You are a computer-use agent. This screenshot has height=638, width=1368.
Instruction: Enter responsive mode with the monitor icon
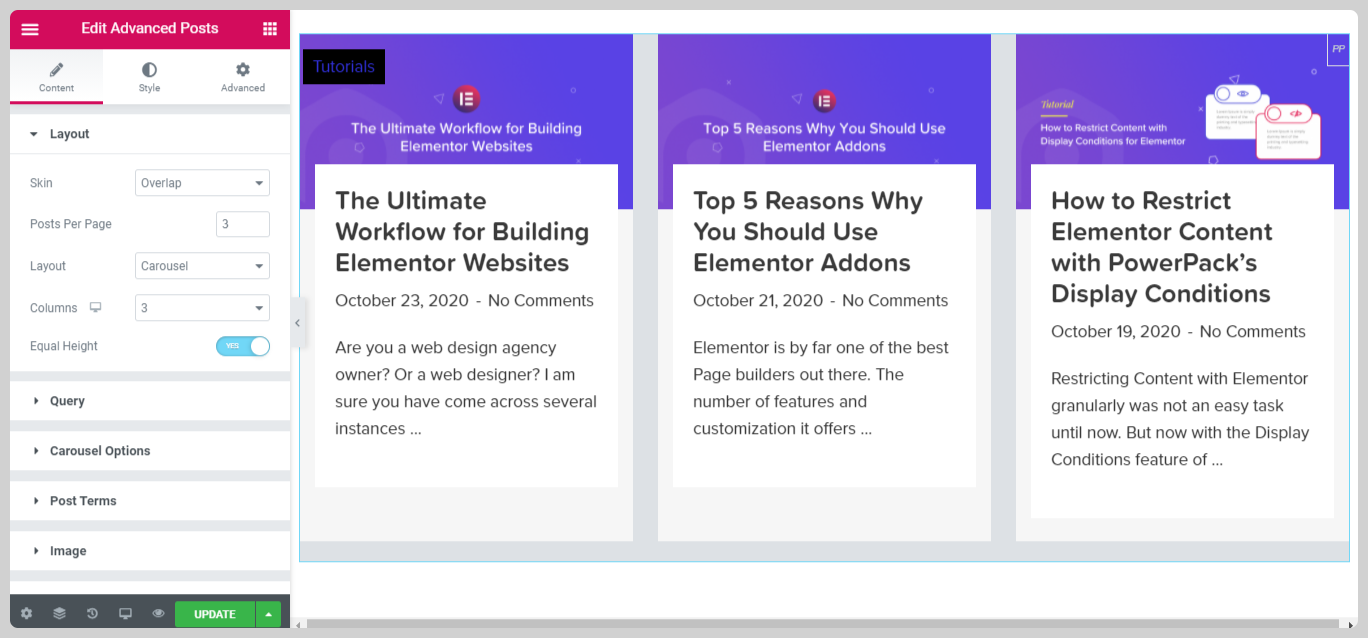click(124, 613)
